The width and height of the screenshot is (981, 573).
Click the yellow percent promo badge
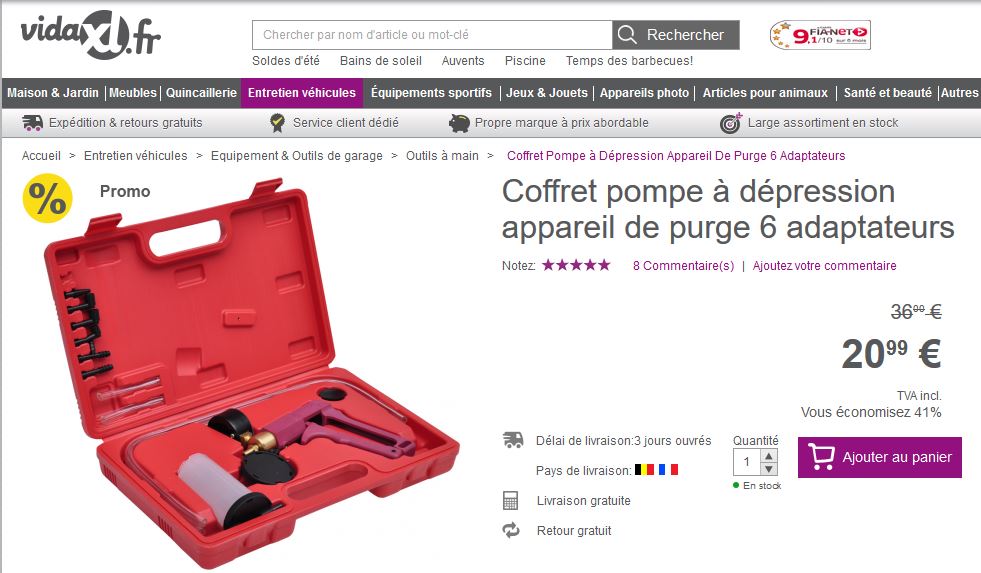pos(48,198)
